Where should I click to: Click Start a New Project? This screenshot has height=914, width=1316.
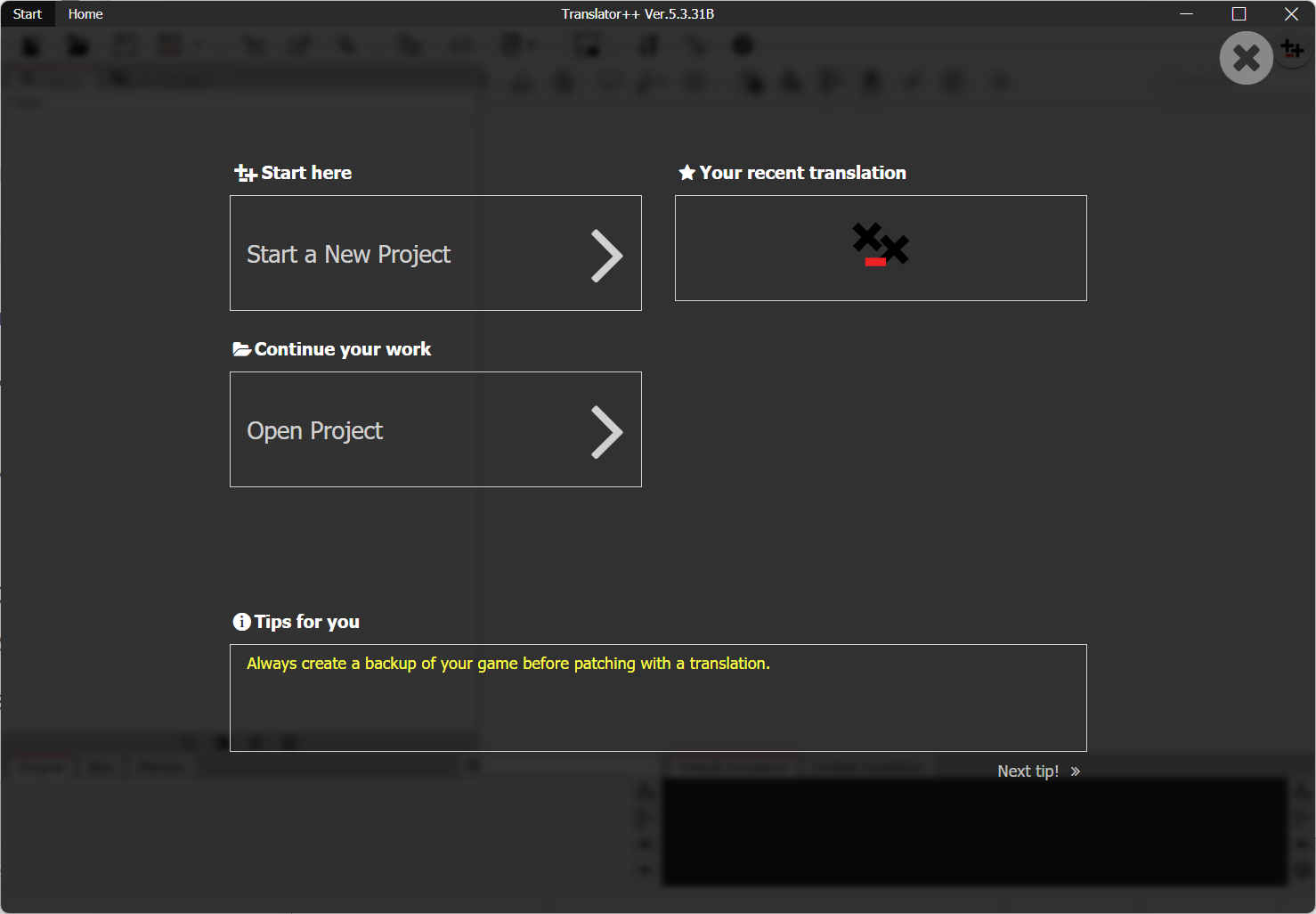tap(435, 253)
